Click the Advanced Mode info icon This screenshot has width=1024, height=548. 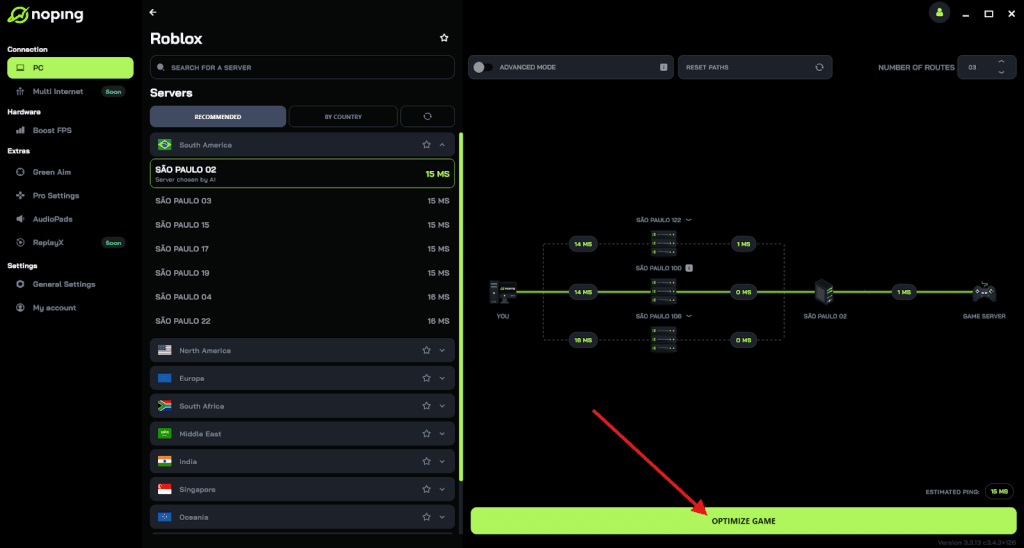coord(664,67)
